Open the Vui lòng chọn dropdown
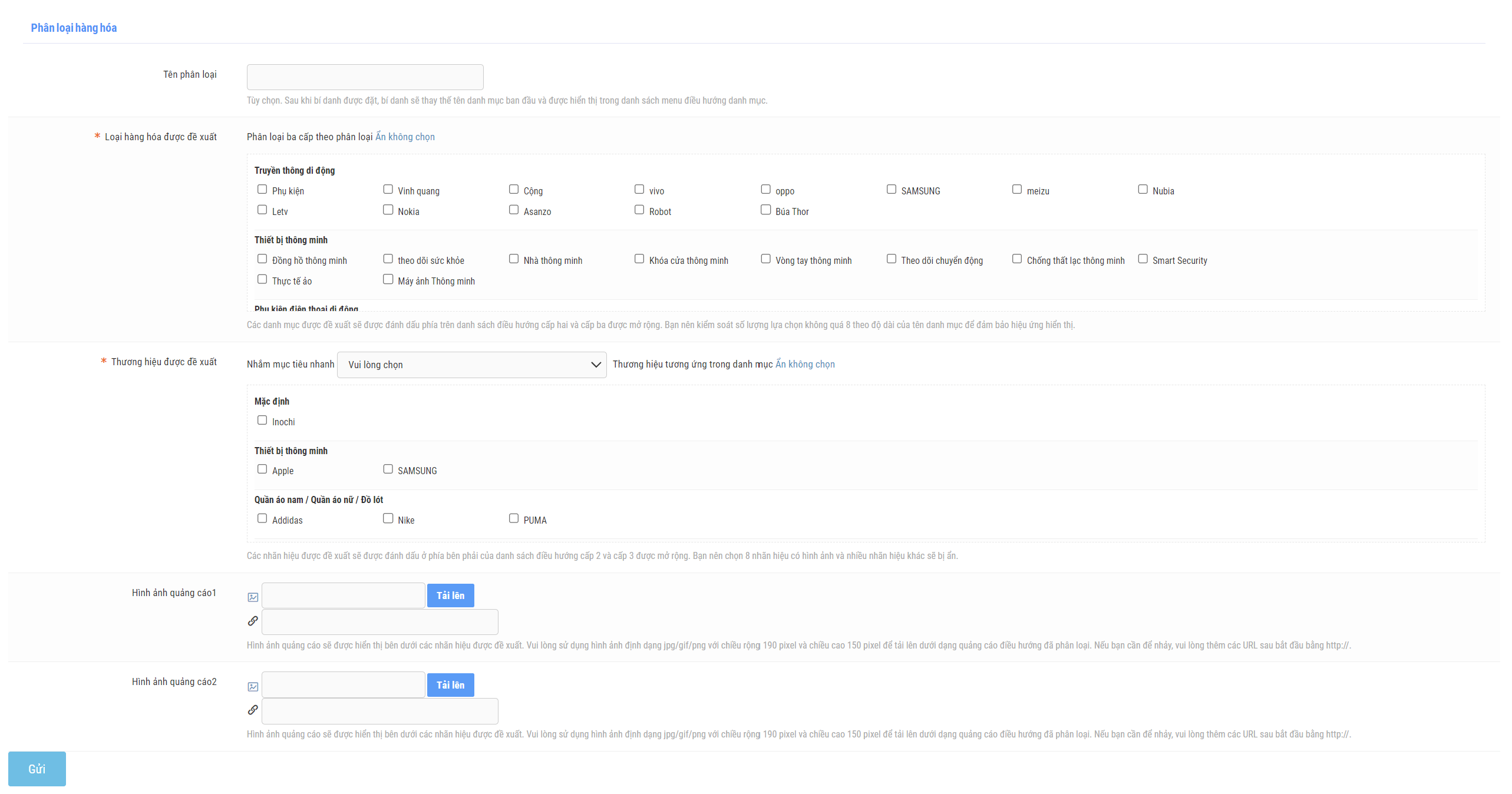1512x794 pixels. (x=471, y=365)
